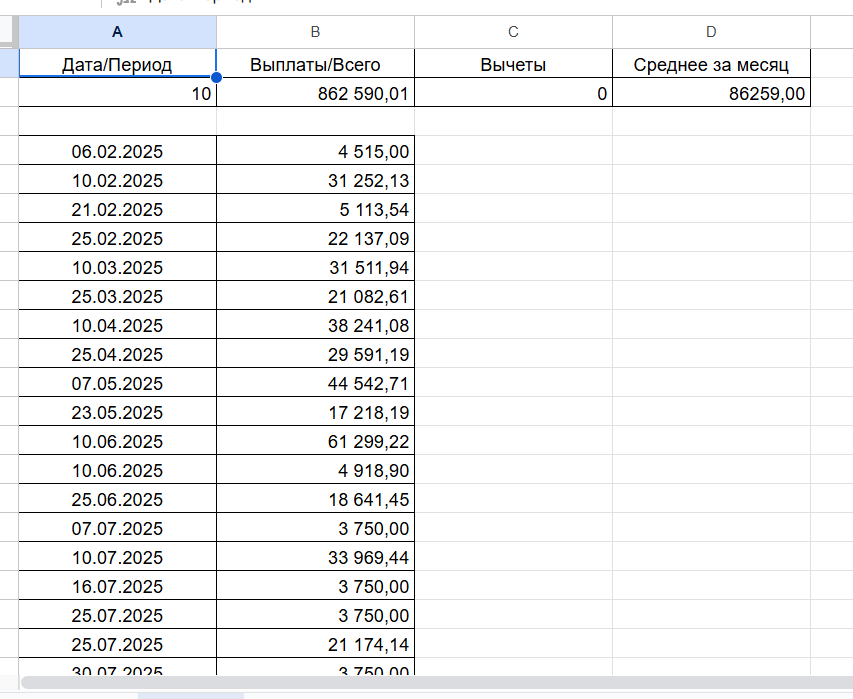This screenshot has width=853, height=699.
Task: Select date cell 07.07.2025
Action: coord(118,528)
